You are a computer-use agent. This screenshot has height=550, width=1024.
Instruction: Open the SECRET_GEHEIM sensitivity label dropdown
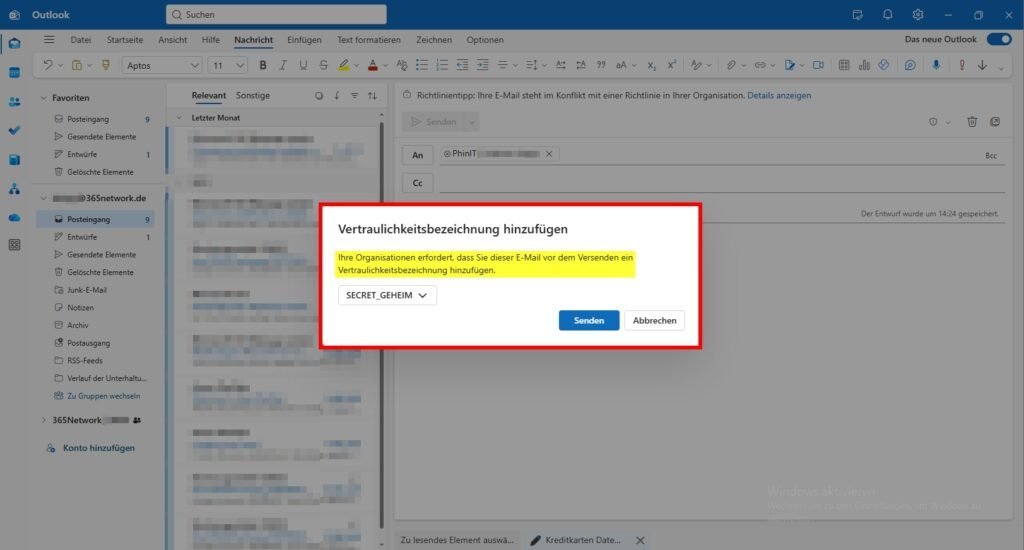click(x=387, y=296)
